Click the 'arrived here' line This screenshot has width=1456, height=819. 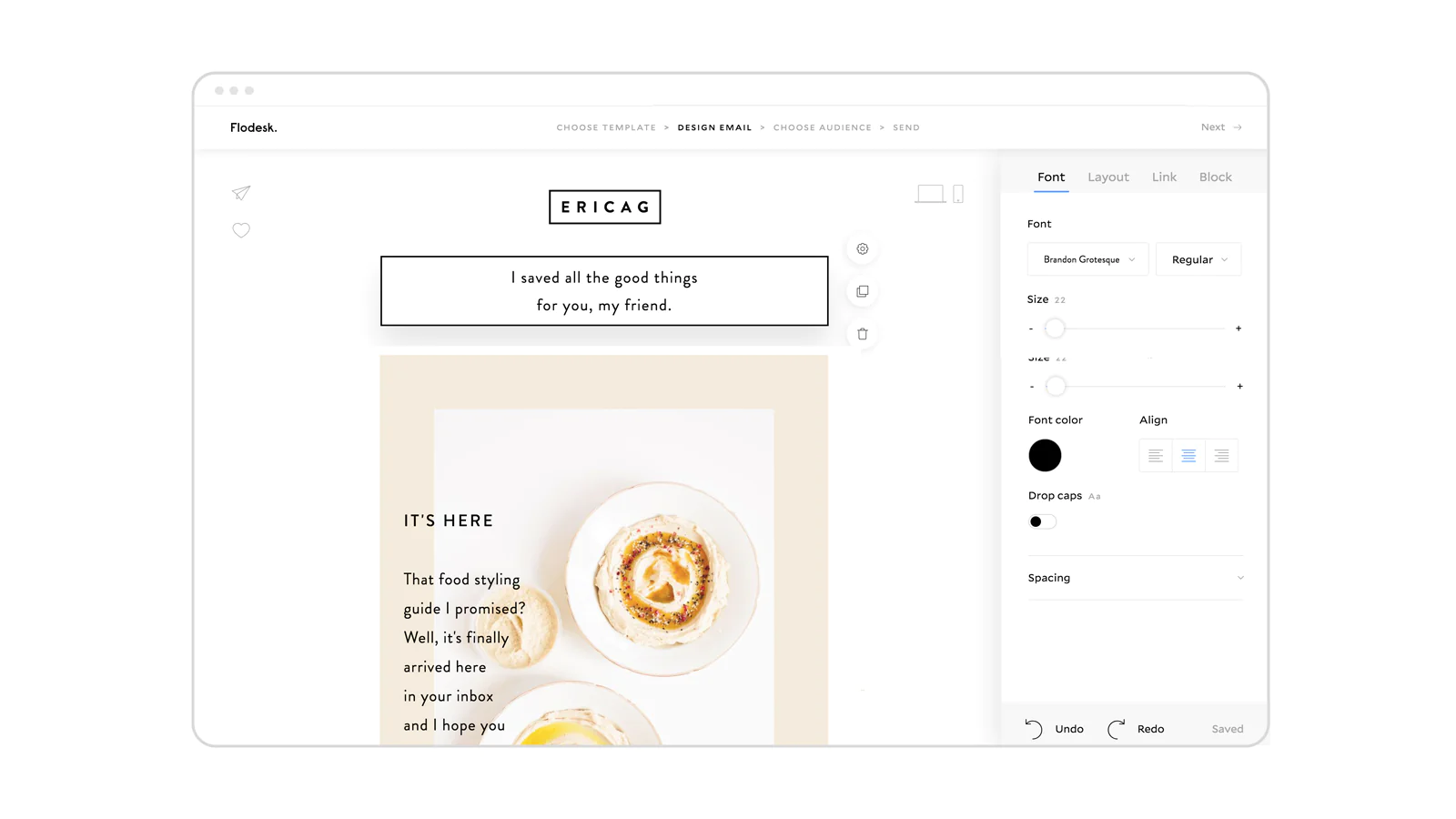point(445,667)
